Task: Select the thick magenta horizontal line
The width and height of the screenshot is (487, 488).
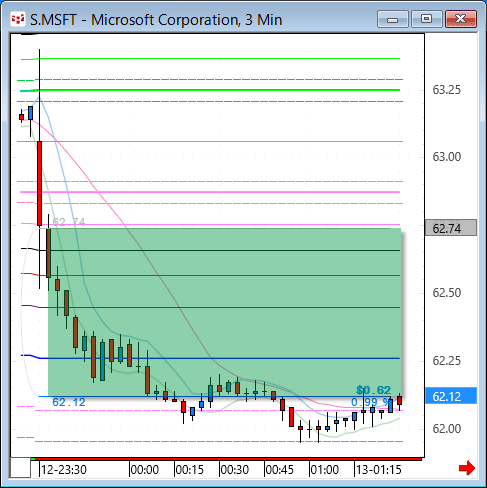Action: (210, 192)
